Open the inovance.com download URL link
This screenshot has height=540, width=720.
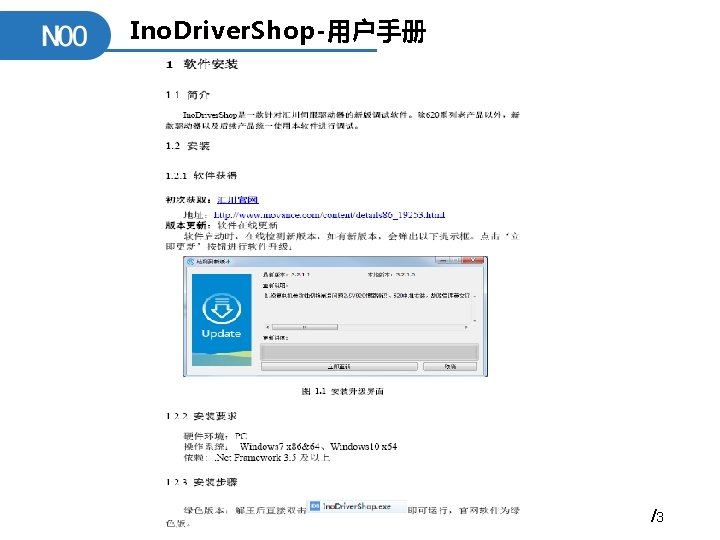pos(329,214)
